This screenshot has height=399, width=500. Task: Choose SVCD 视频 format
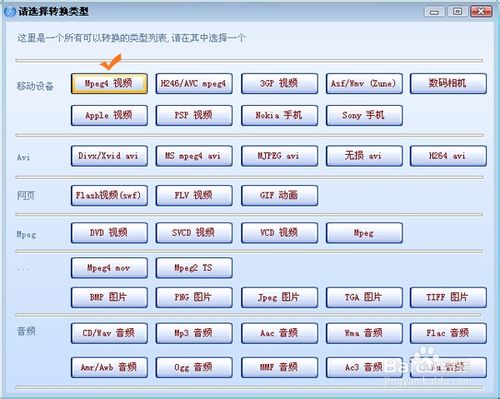tap(194, 233)
